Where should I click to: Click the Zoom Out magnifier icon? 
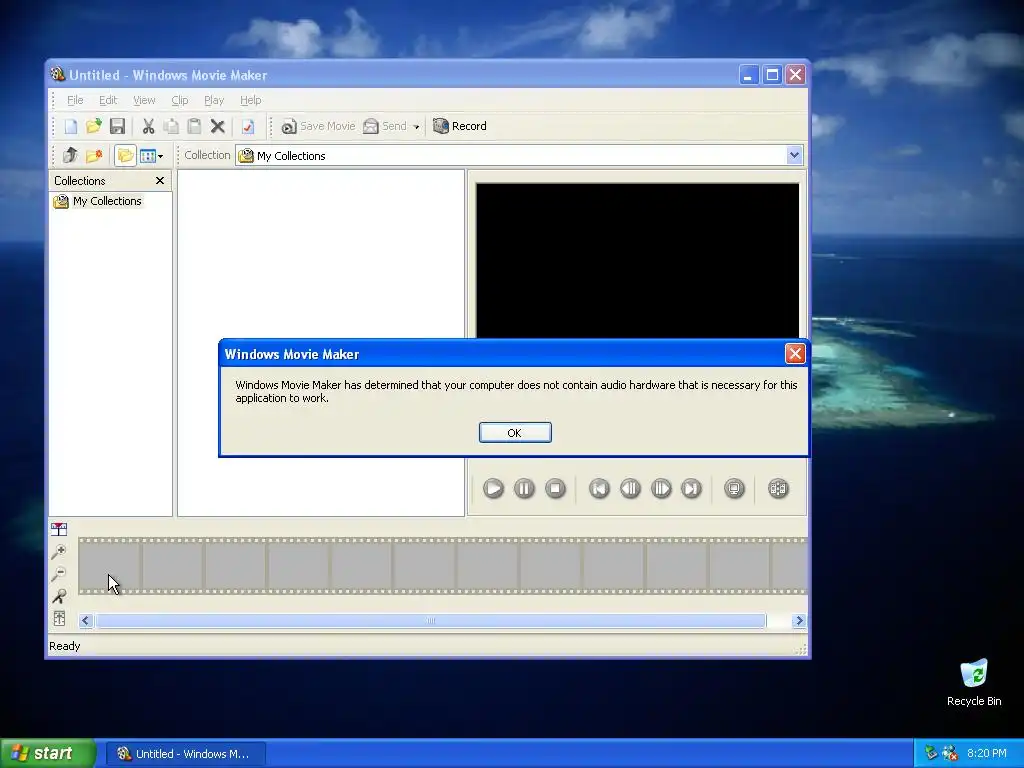pos(59,574)
